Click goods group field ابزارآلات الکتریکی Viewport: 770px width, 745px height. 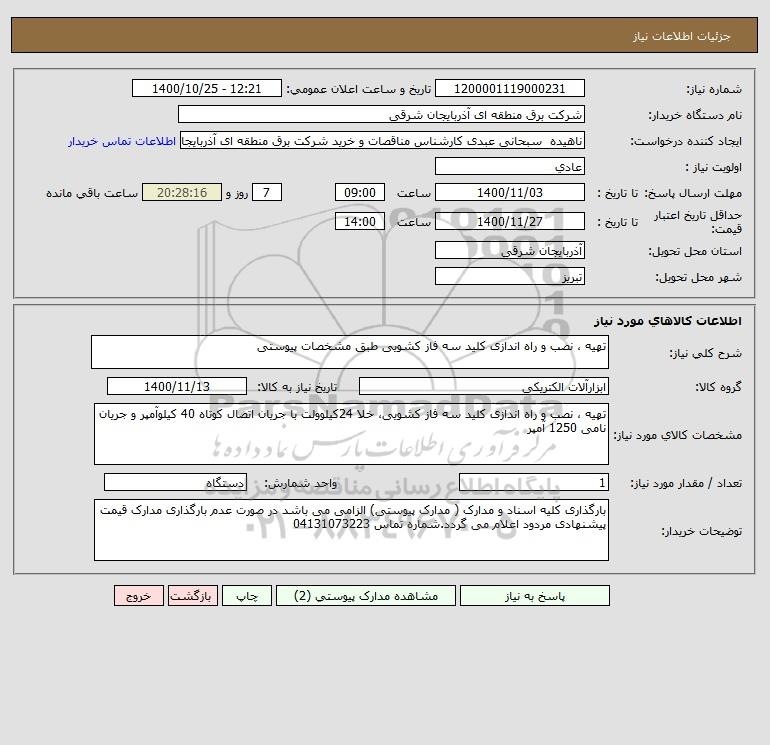point(484,386)
